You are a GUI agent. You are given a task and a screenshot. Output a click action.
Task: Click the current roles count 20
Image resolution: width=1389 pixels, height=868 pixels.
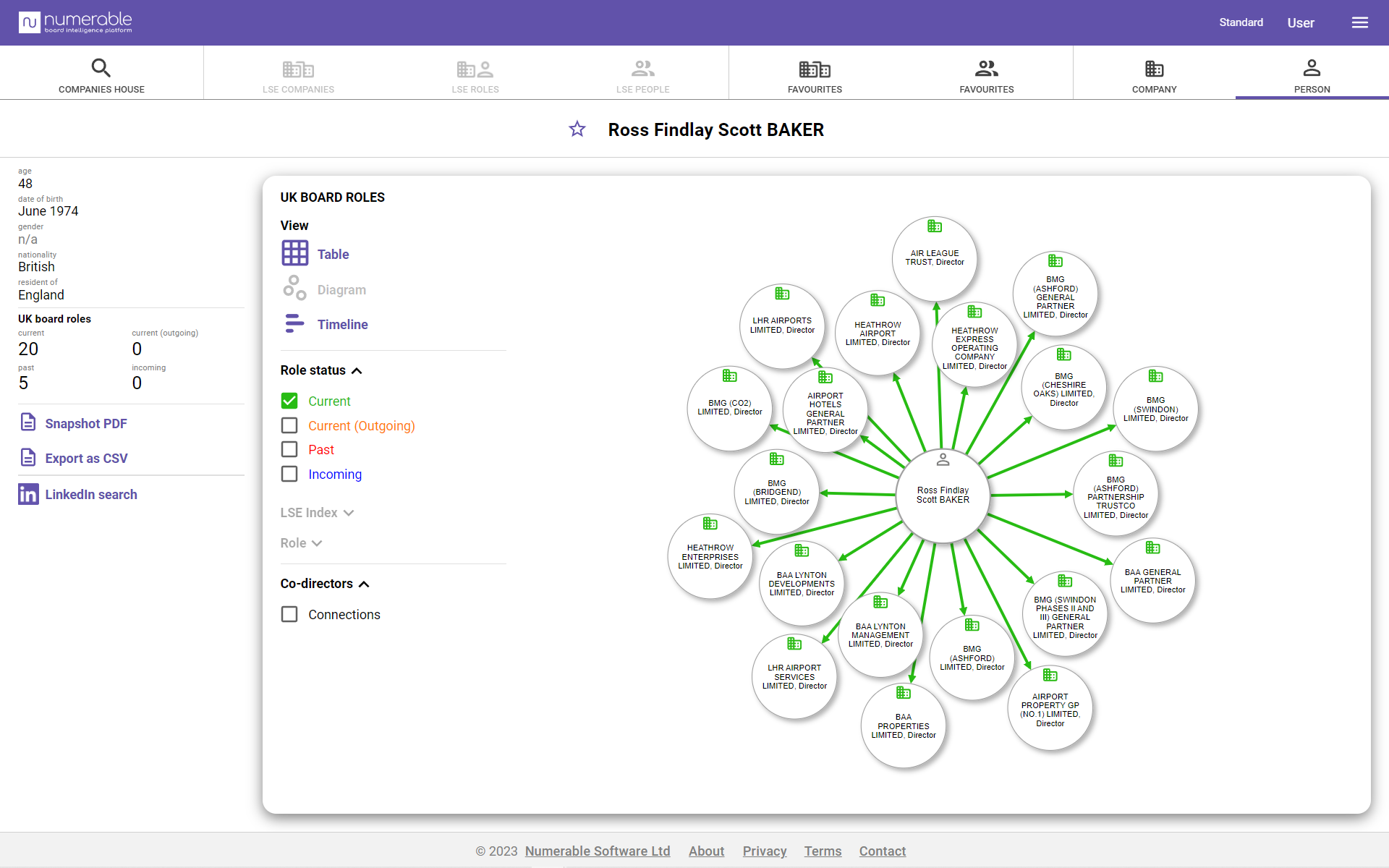click(x=28, y=349)
